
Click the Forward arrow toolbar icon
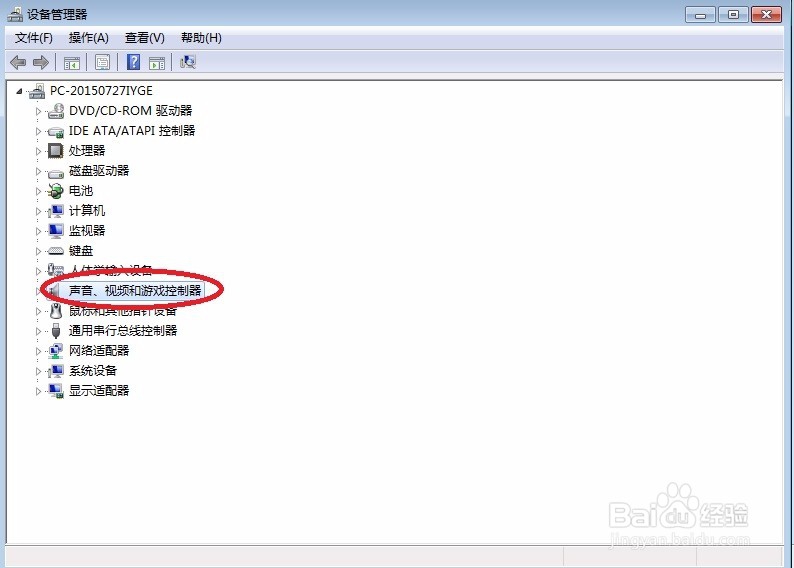41,63
